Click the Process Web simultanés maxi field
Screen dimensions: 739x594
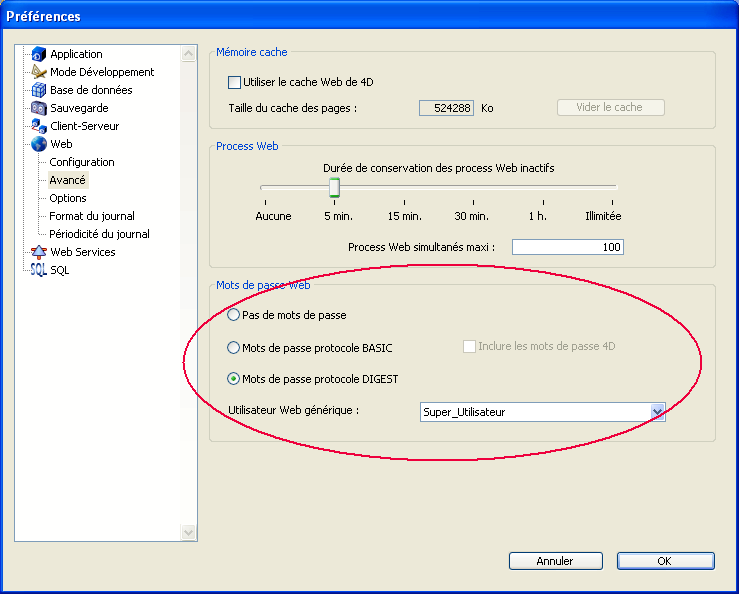567,247
